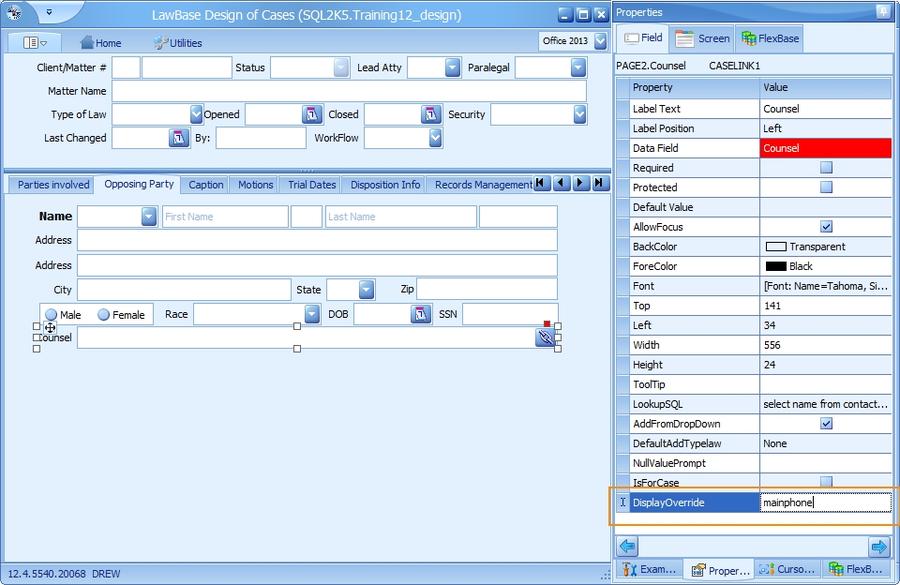The height and width of the screenshot is (585, 900).
Task: Expand the Name prefix dropdown
Action: 149,216
